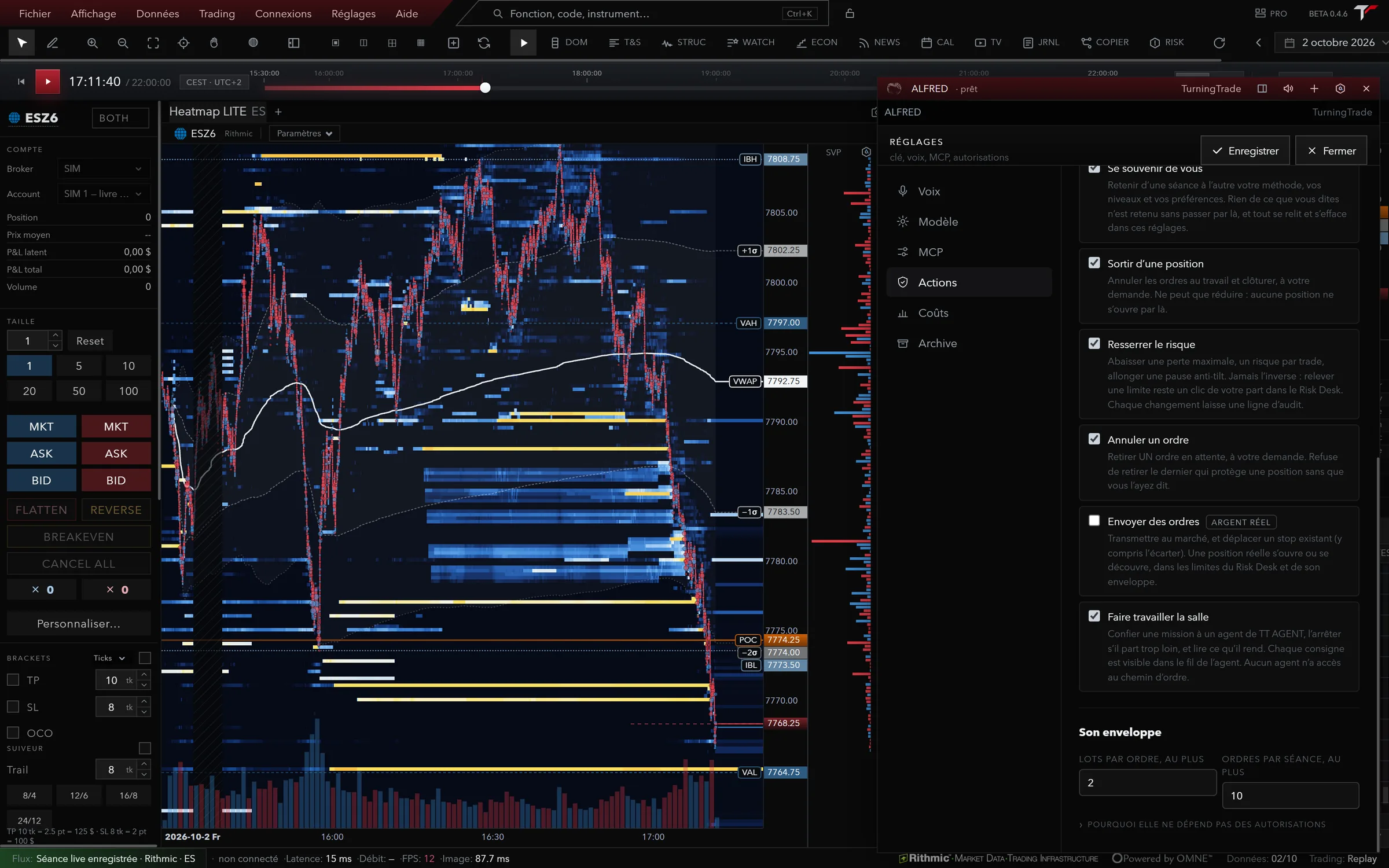Open the brackets Ticks unit dropdown

coord(109,658)
